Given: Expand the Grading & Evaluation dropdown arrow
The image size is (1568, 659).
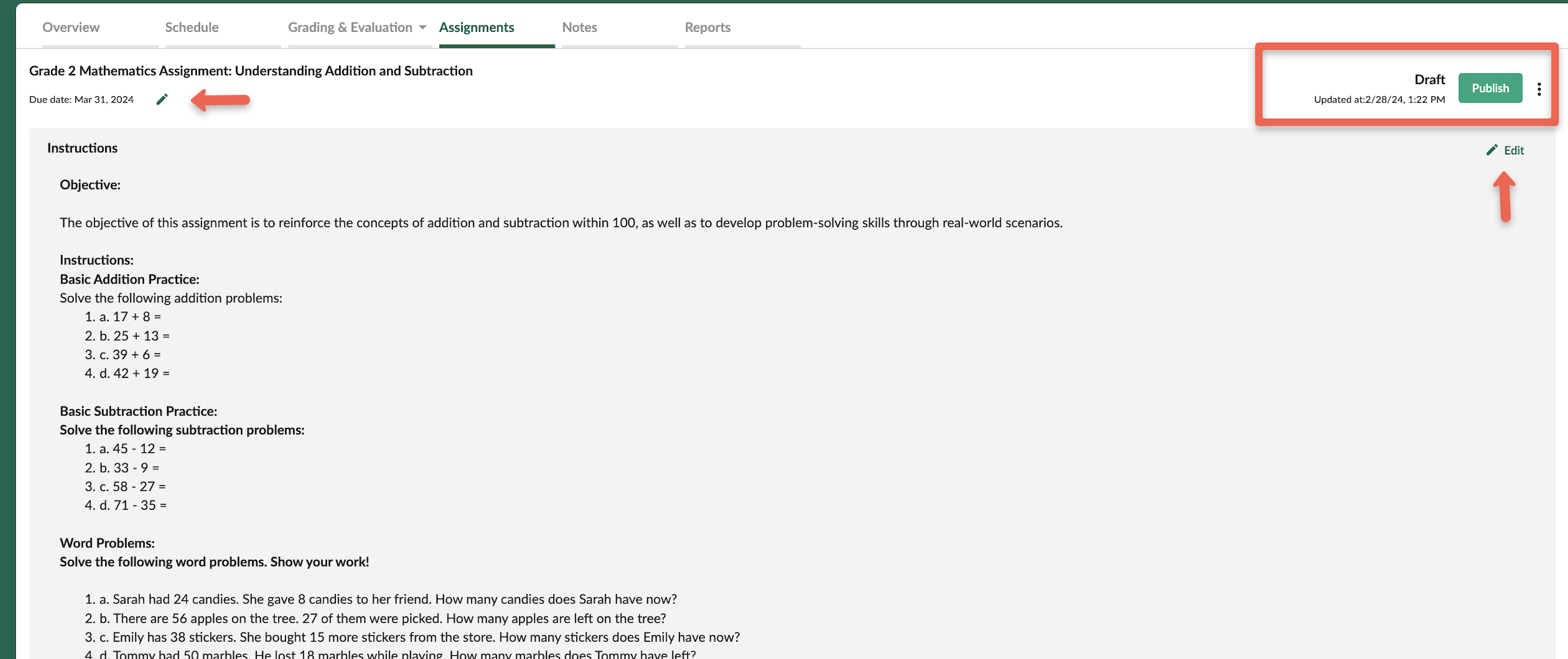Looking at the screenshot, I should coord(423,27).
